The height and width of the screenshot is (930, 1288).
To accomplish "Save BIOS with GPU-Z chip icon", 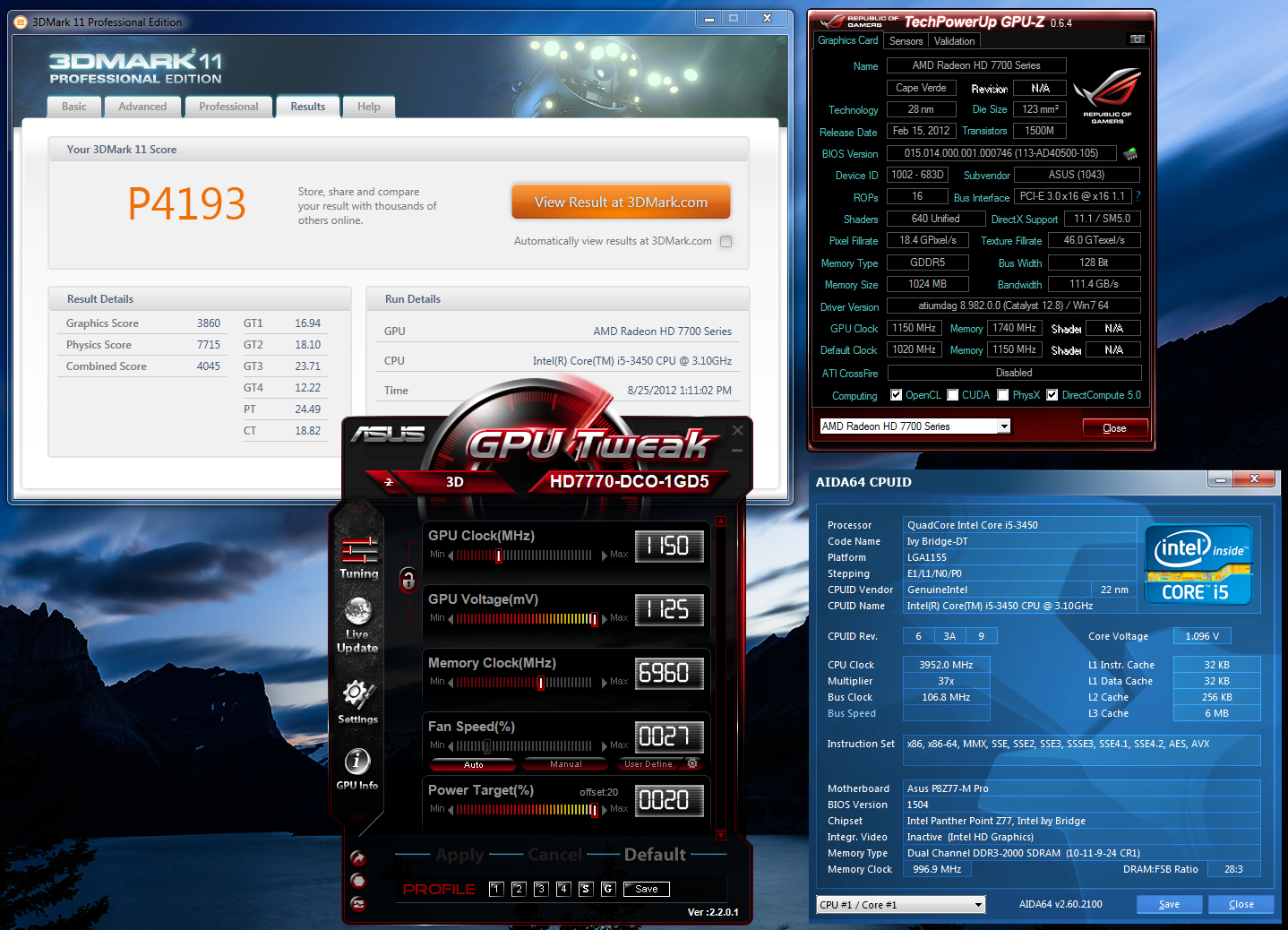I will 1131,153.
